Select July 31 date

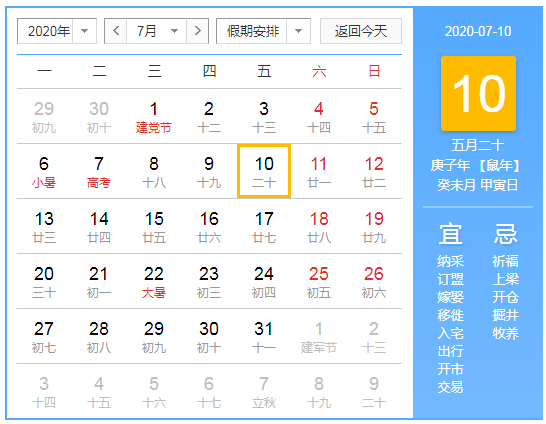coord(264,337)
